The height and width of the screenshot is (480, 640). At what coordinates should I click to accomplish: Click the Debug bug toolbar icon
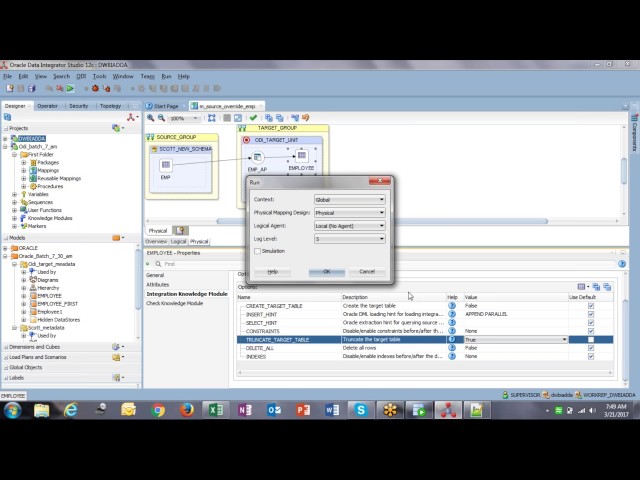click(95, 88)
